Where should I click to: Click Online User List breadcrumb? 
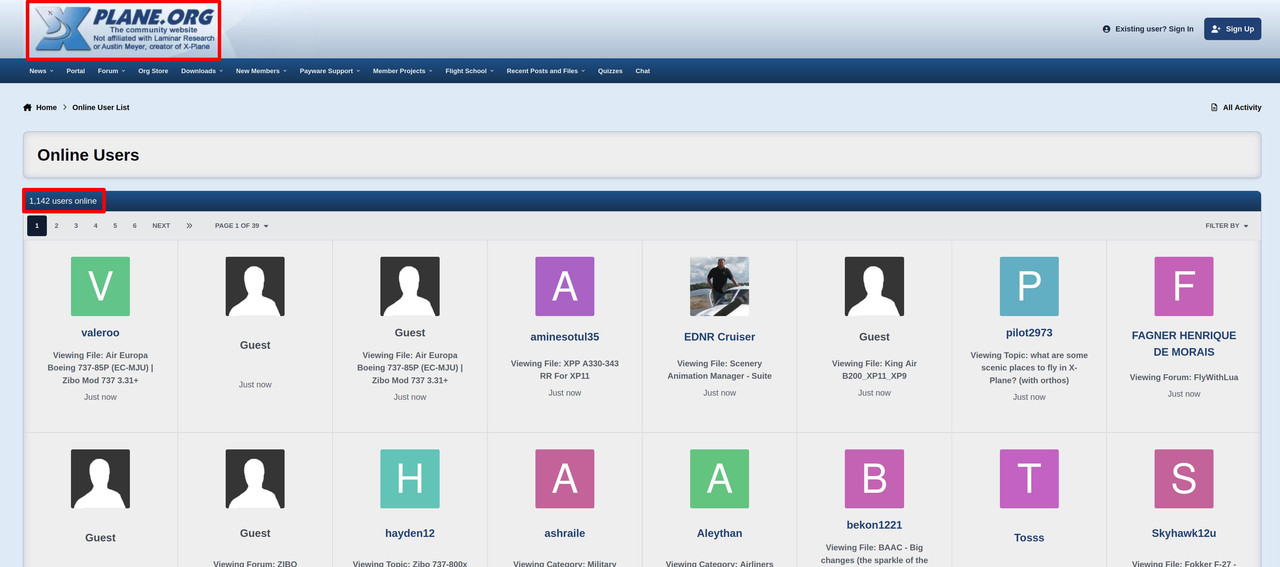[x=101, y=107]
